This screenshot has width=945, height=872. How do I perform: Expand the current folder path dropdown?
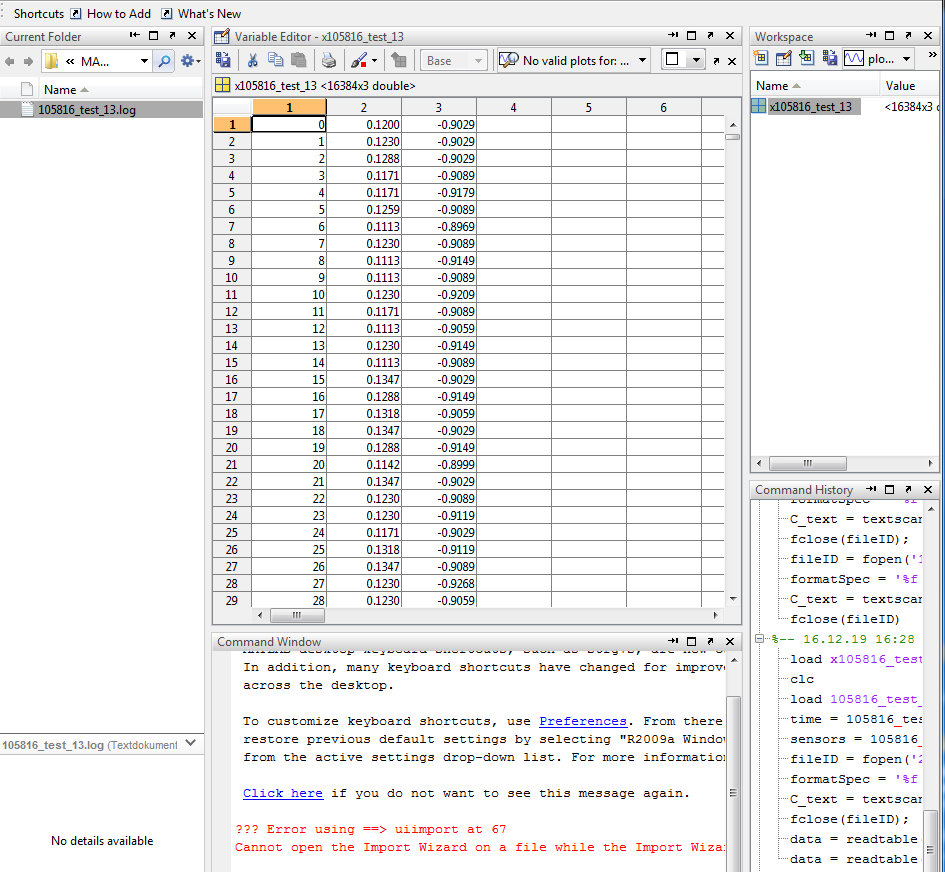point(144,62)
